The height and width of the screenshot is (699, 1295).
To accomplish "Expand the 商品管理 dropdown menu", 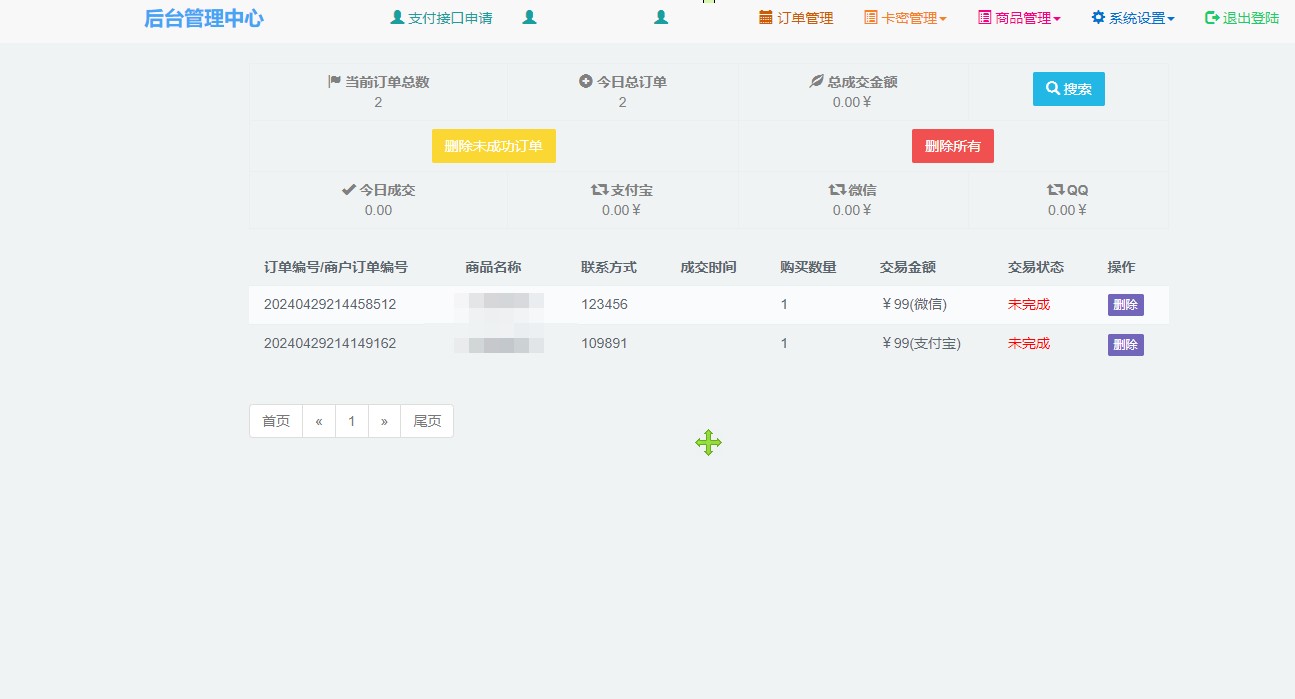I will click(1019, 18).
